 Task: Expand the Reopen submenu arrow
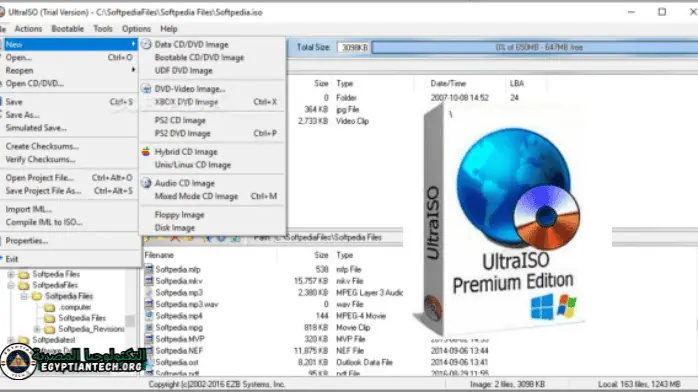click(x=133, y=70)
